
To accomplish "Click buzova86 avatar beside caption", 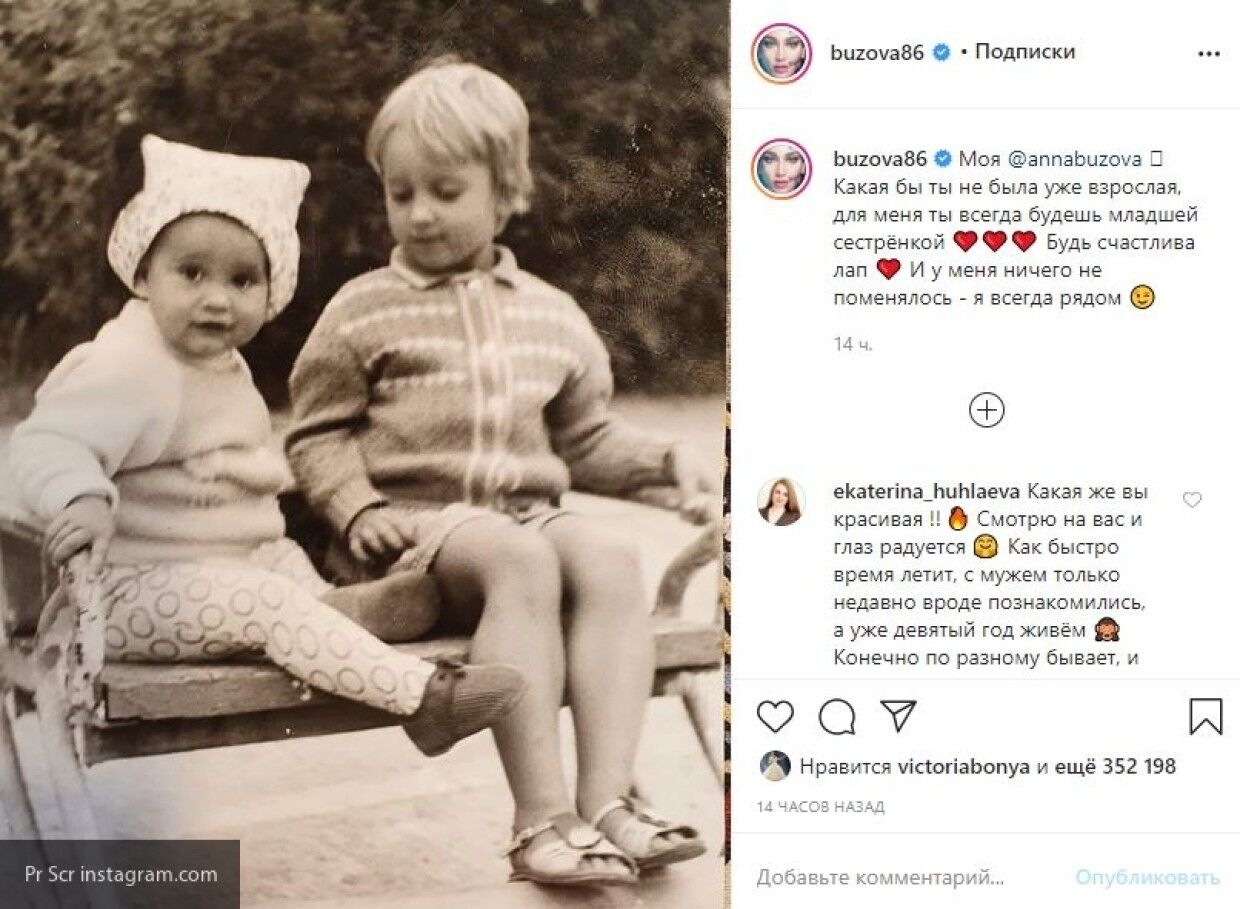I will tap(781, 168).
